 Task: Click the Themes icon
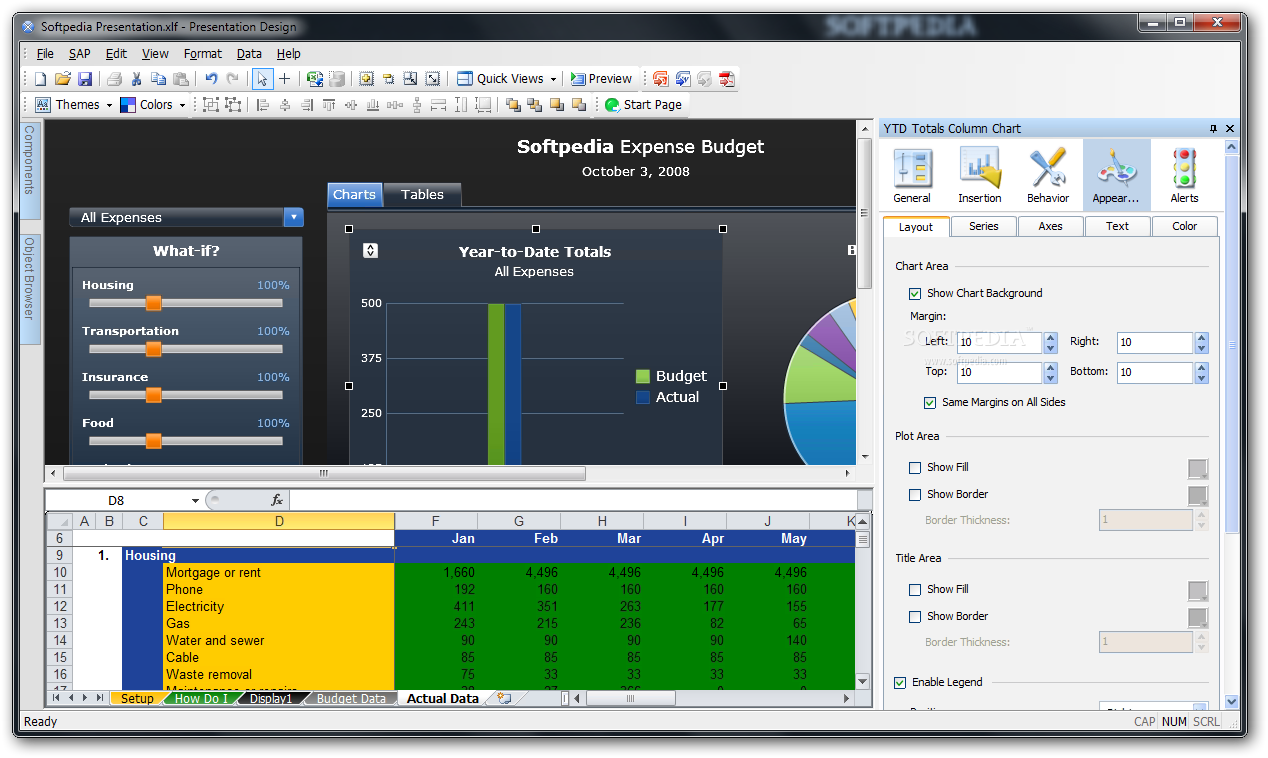coord(43,105)
